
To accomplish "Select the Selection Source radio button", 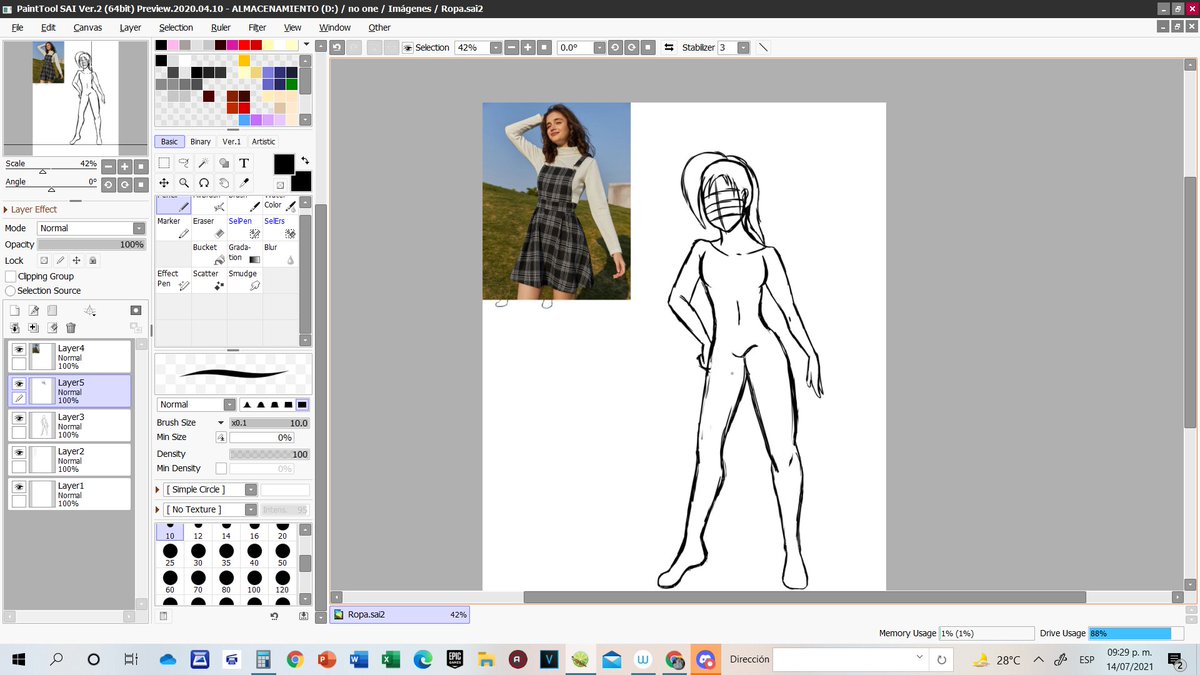I will [x=11, y=290].
